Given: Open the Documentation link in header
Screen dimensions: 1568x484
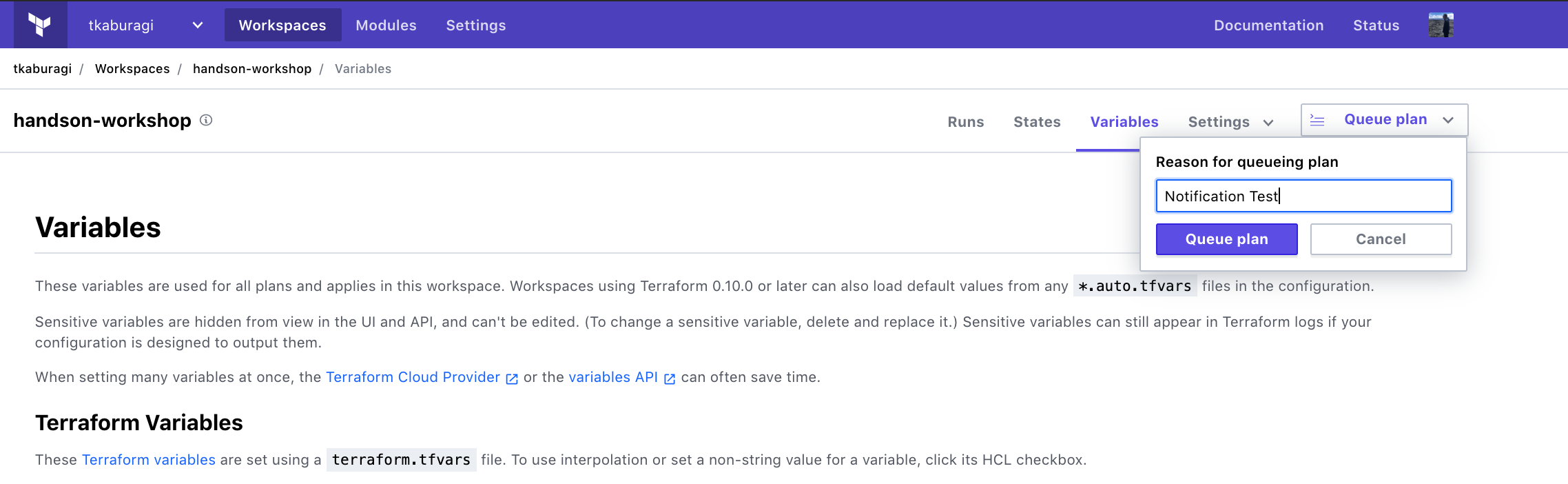Looking at the screenshot, I should point(1268,26).
